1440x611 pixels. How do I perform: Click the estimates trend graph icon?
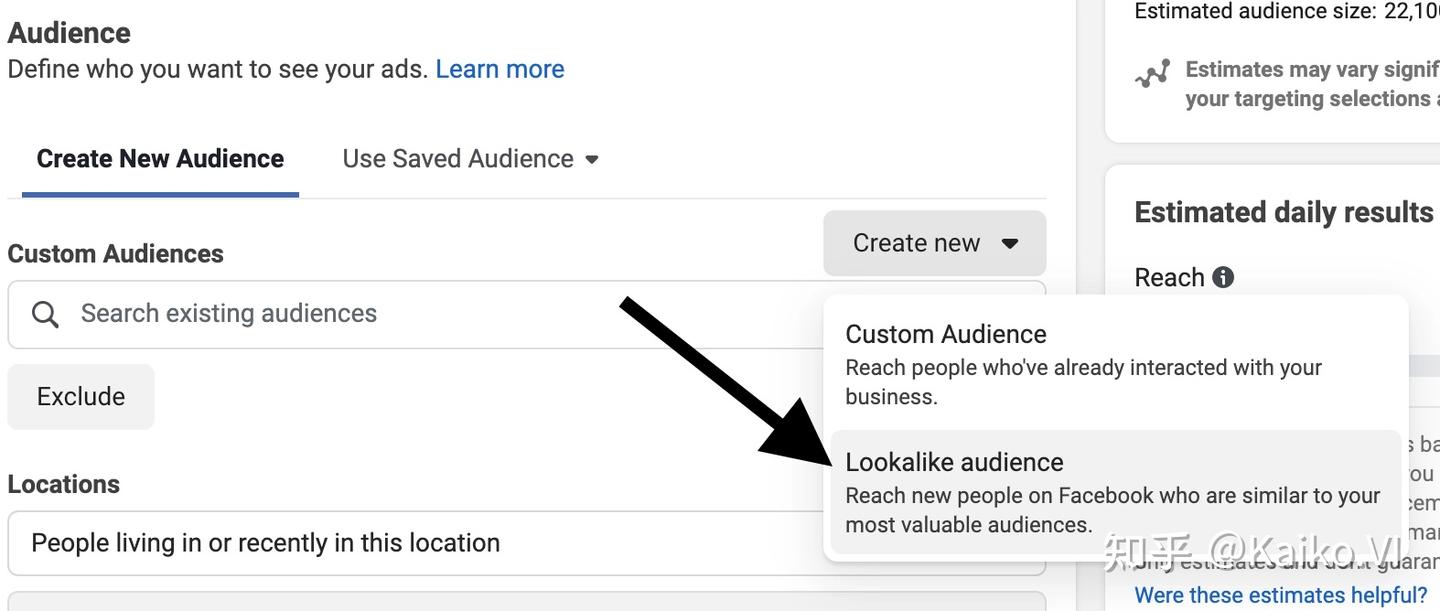pos(1152,76)
